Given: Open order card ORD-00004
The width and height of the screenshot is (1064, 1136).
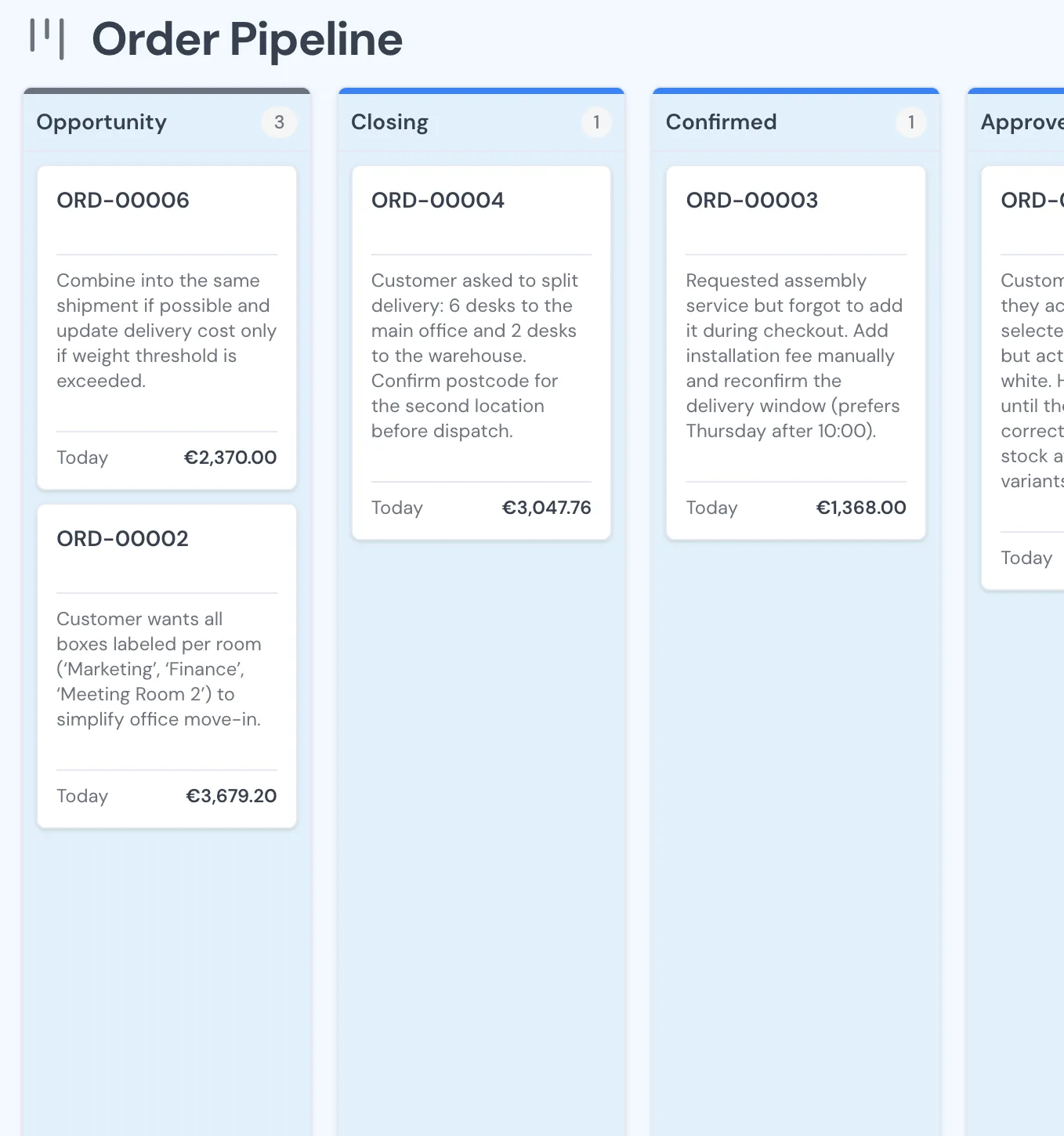Looking at the screenshot, I should 481,353.
